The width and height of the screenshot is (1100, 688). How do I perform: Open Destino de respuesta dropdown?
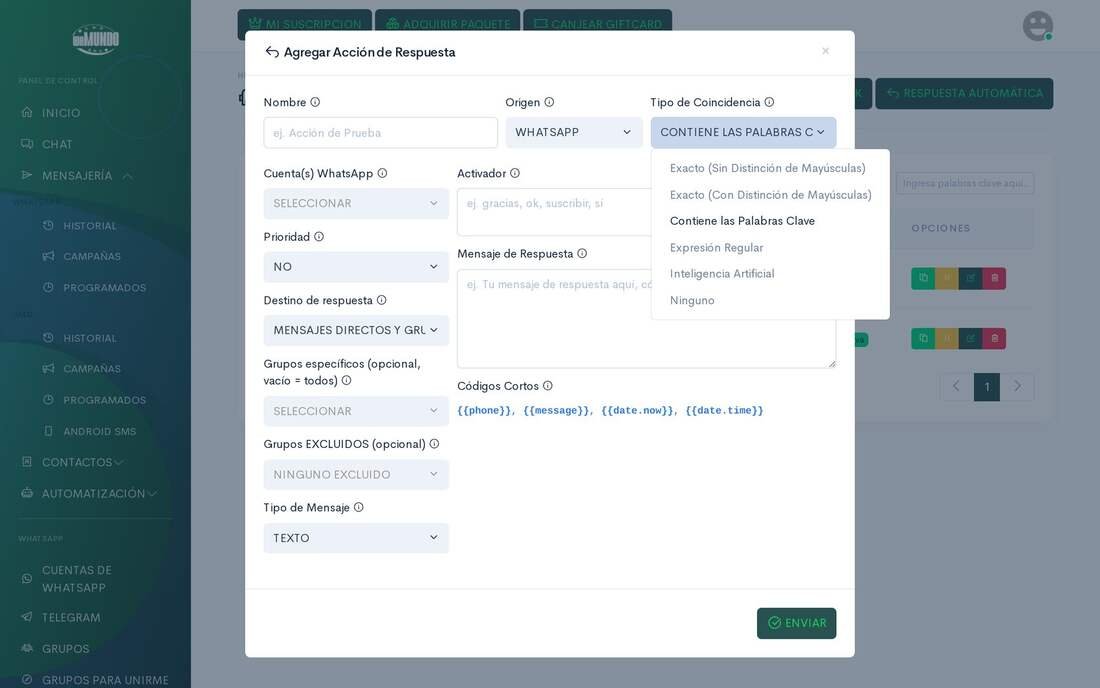click(x=356, y=330)
